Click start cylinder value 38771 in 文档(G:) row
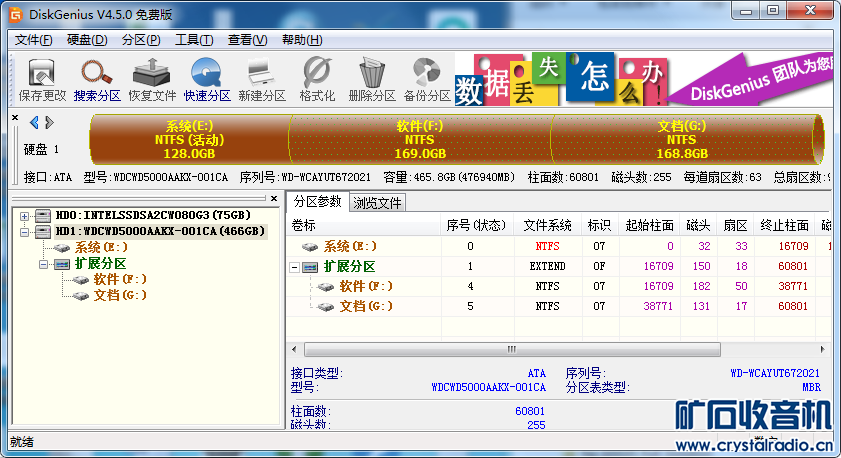Viewport: 841px width, 458px height. (x=658, y=306)
